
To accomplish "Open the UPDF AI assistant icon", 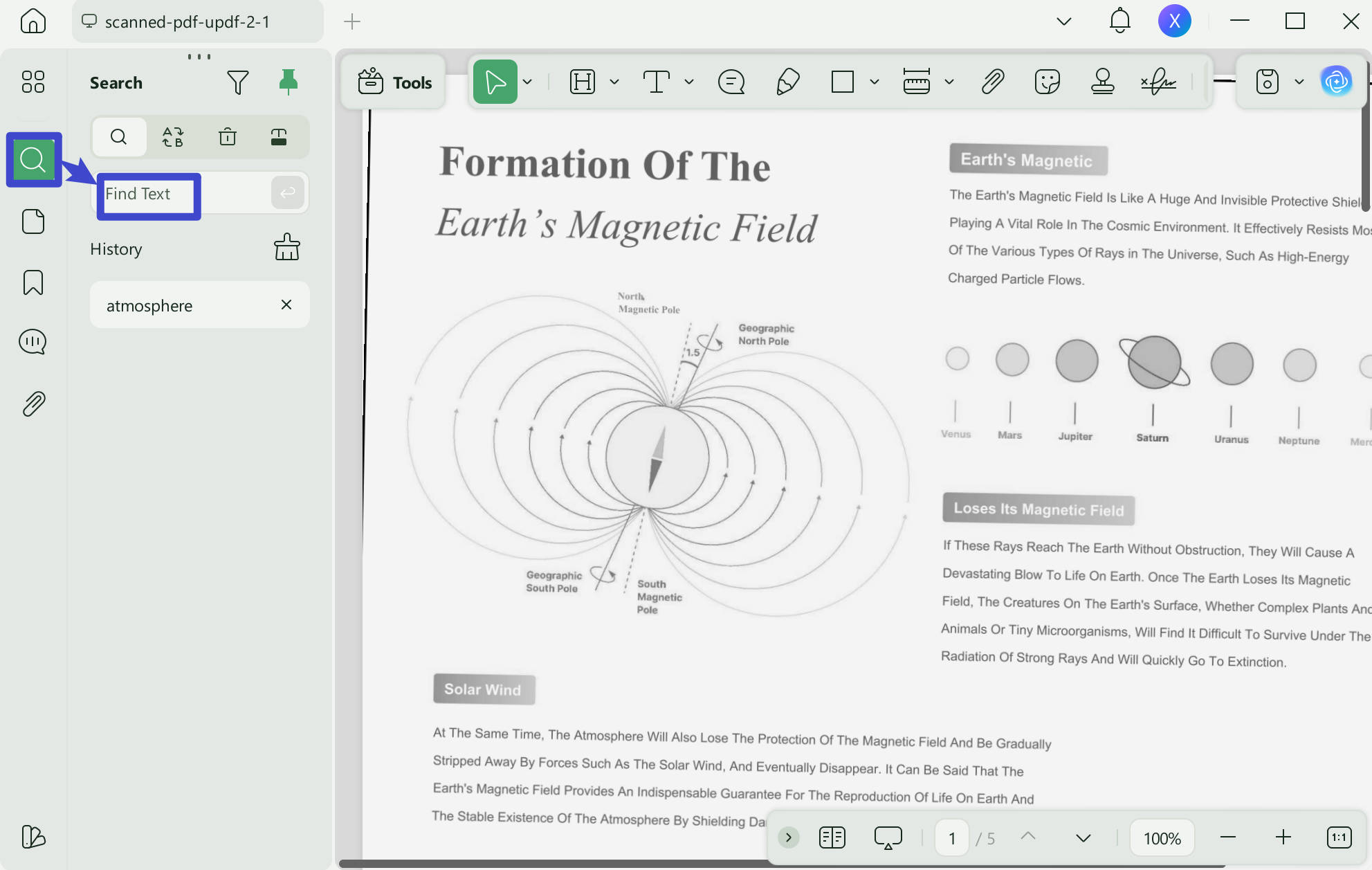I will pos(1336,82).
